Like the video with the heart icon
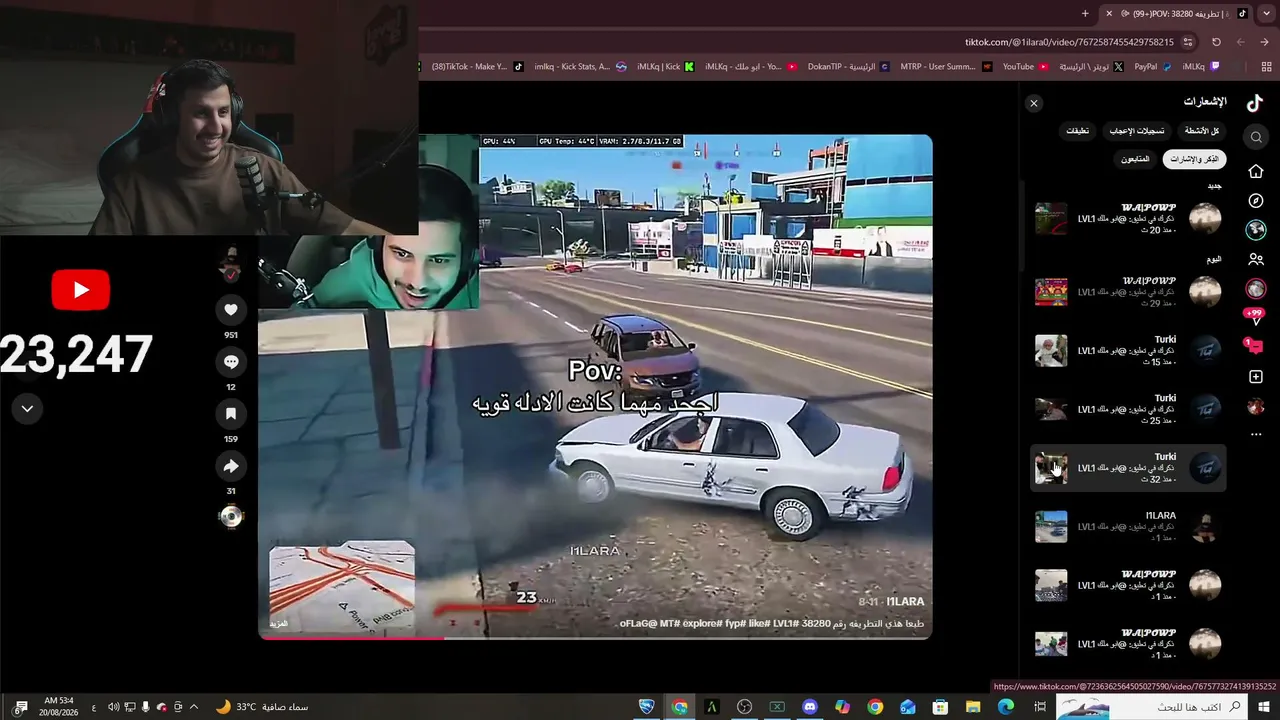Image resolution: width=1280 pixels, height=720 pixels. [231, 310]
